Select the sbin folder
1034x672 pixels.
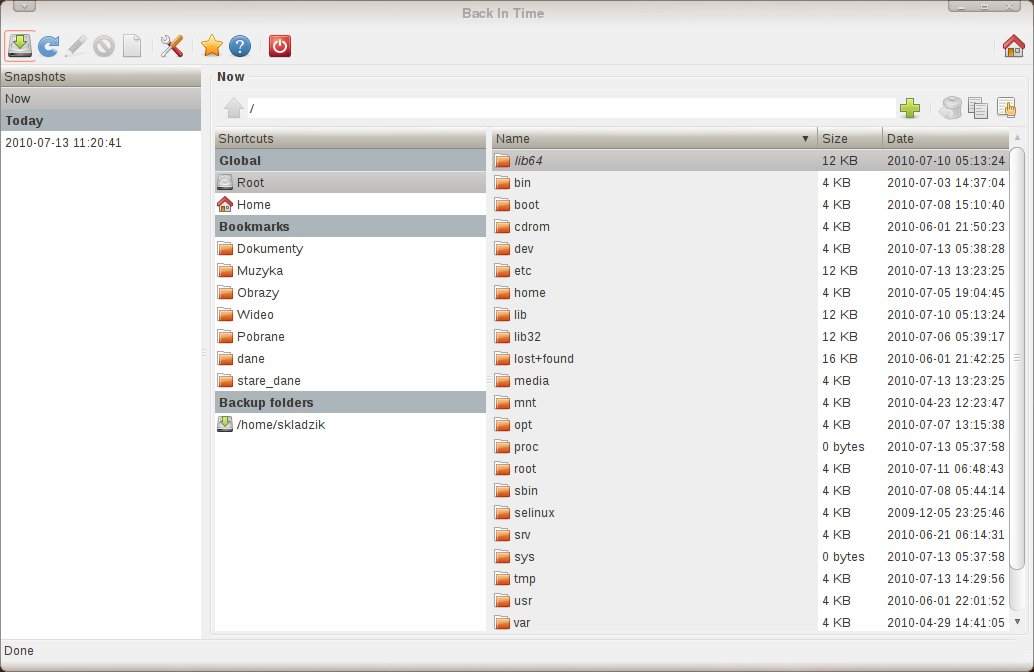[x=750, y=491]
